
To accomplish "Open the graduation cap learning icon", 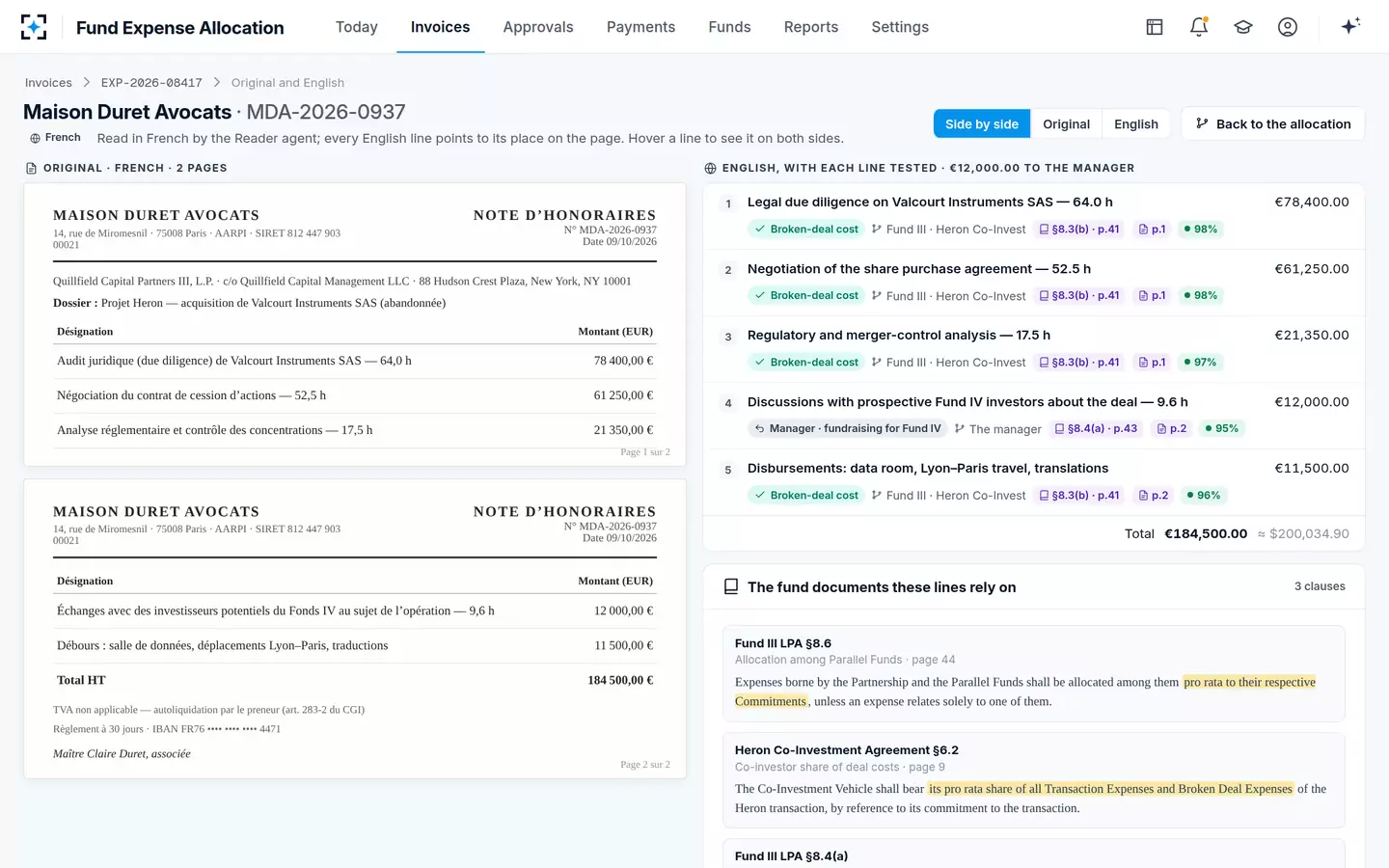I will [1243, 27].
